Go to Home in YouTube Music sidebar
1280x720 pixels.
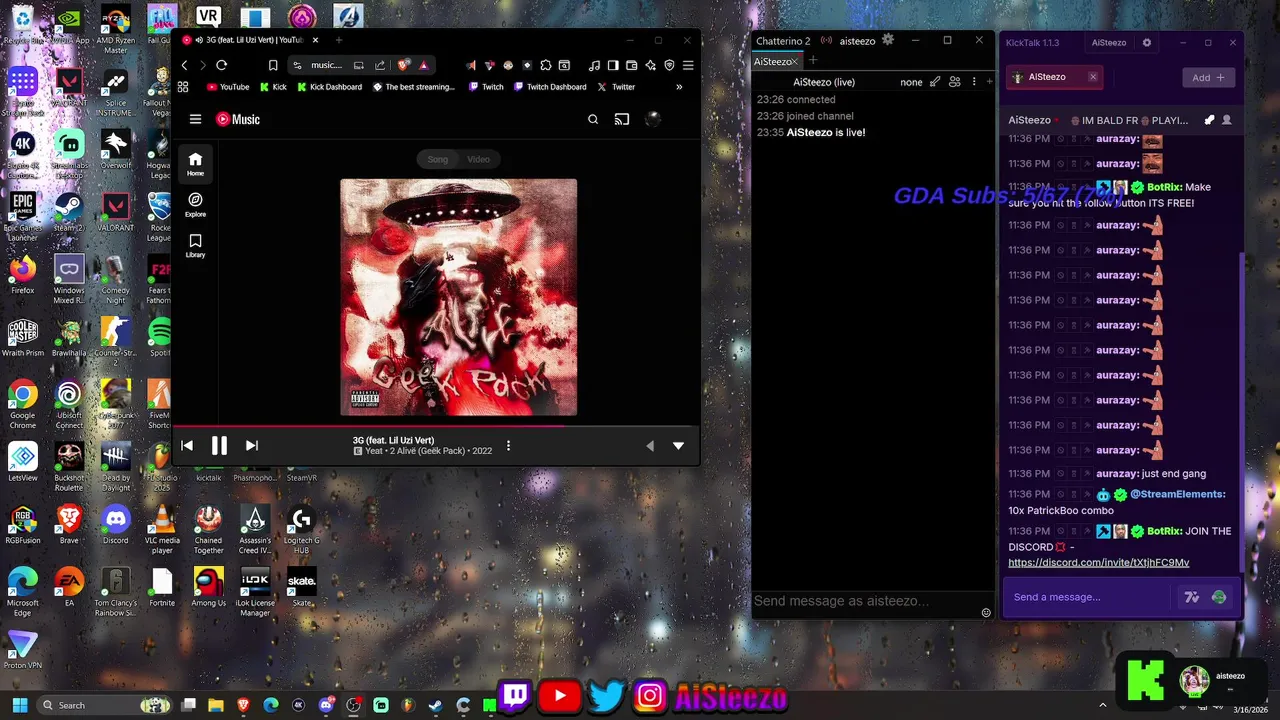[x=195, y=164]
